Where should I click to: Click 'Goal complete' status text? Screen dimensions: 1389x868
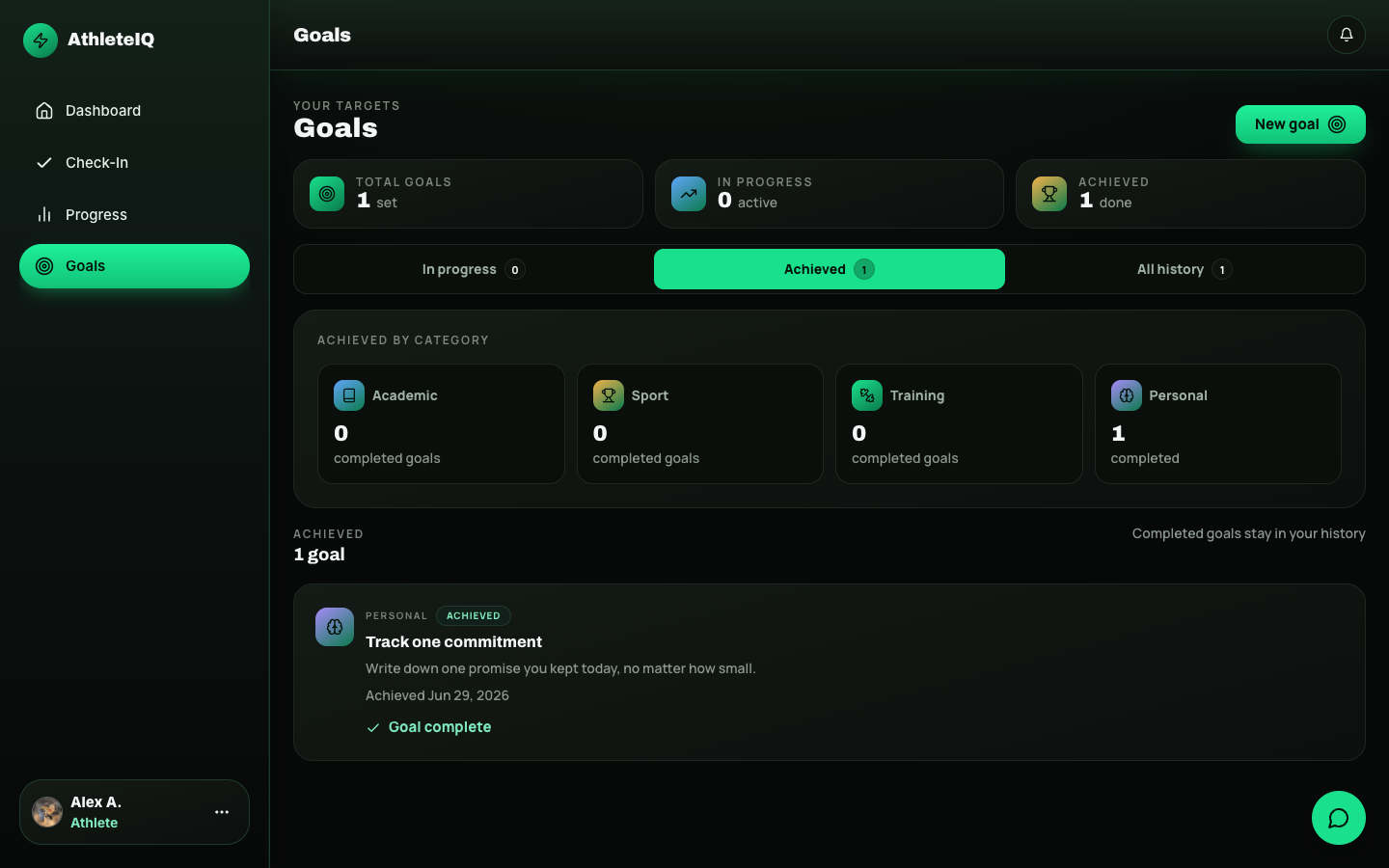pyautogui.click(x=440, y=727)
